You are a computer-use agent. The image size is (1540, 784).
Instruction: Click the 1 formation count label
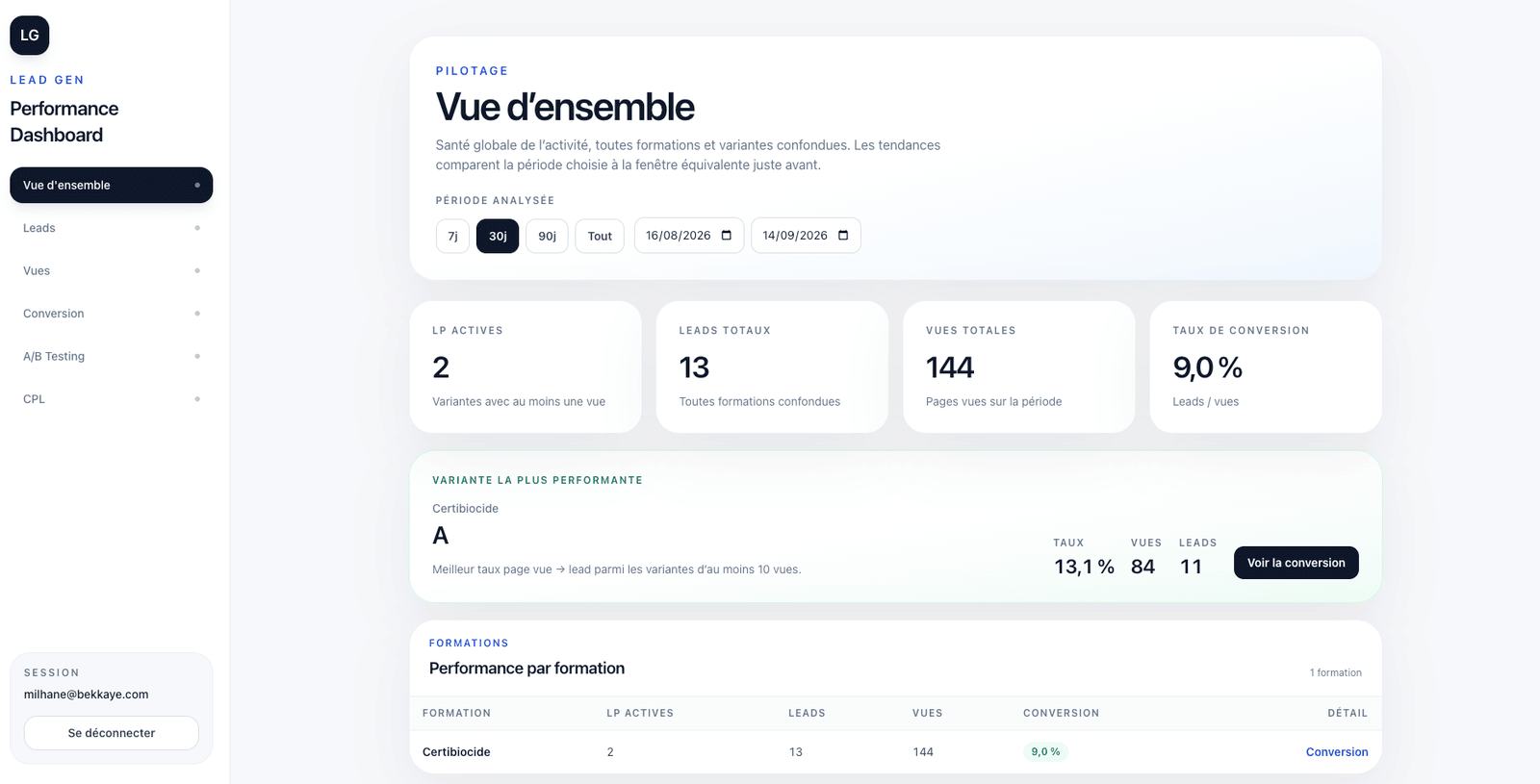click(1336, 672)
